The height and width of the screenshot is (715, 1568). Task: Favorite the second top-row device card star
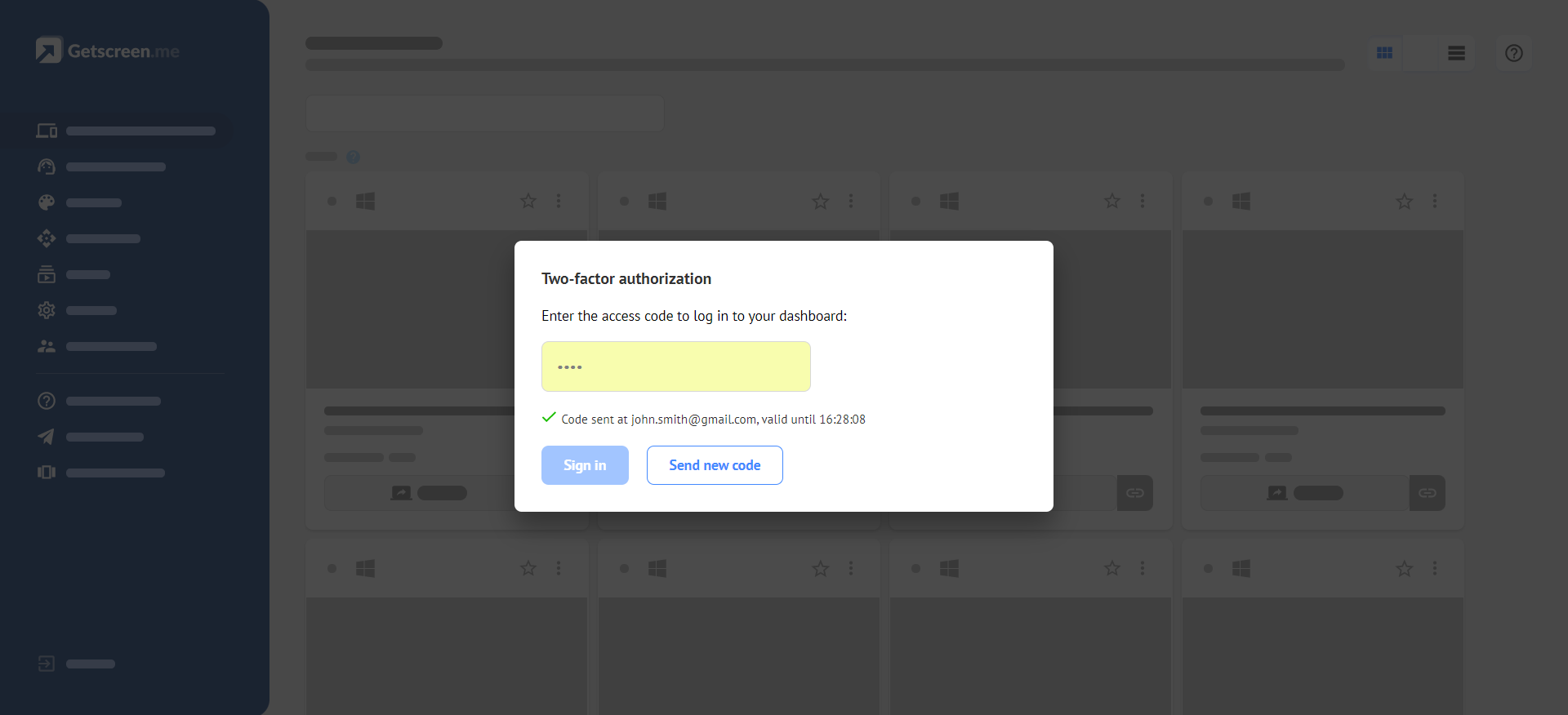click(x=821, y=201)
